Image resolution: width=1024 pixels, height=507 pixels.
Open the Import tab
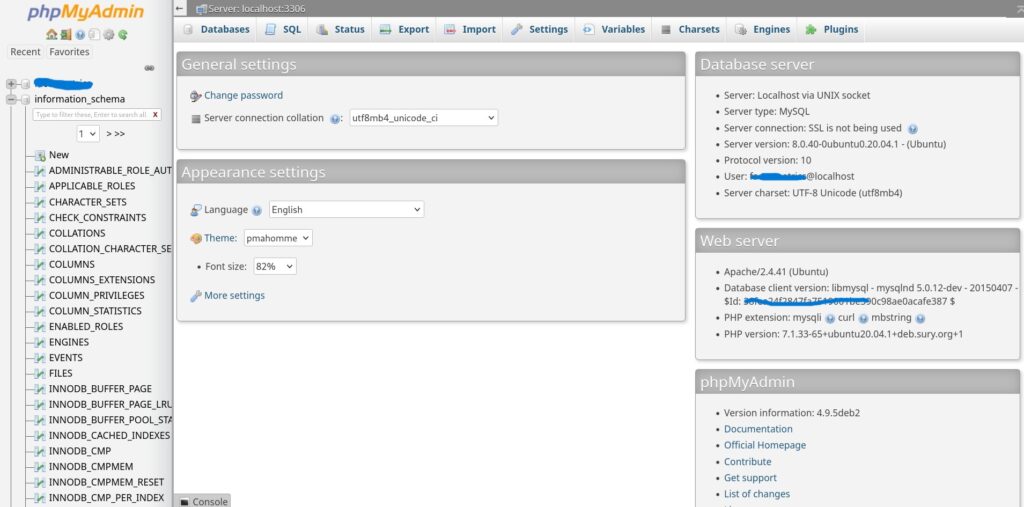470,29
